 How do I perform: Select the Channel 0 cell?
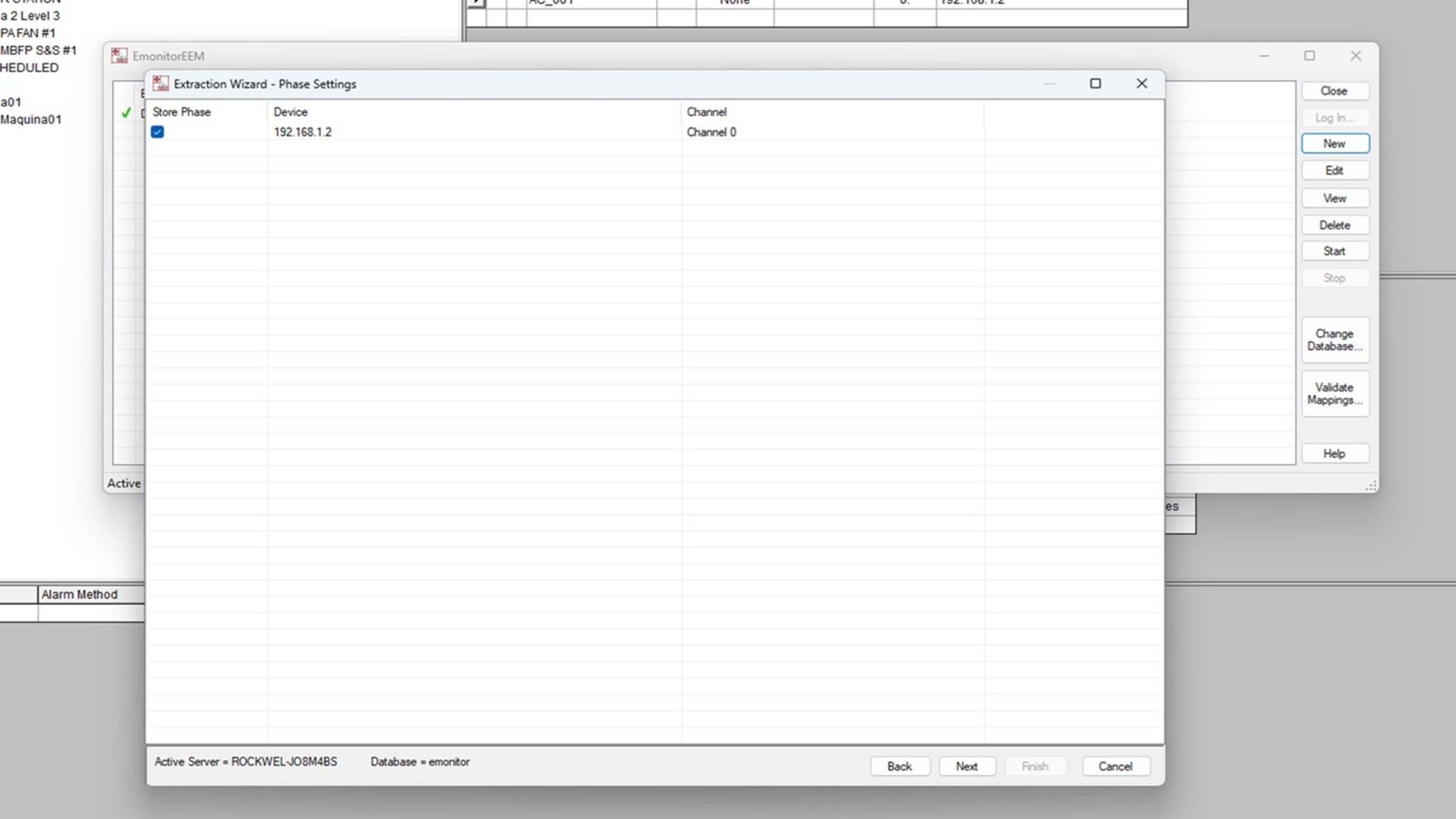712,132
